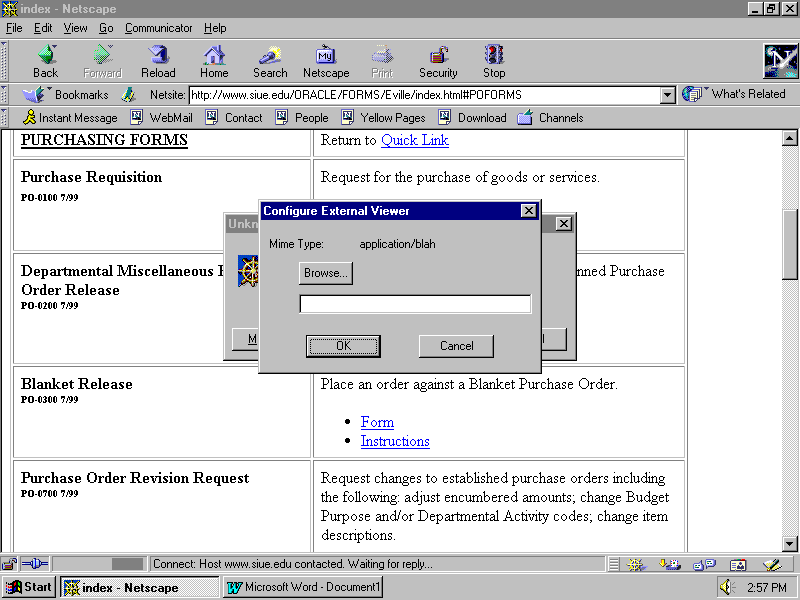Cancel the Configure External Viewer dialog
This screenshot has height=600, width=800.
(x=456, y=346)
